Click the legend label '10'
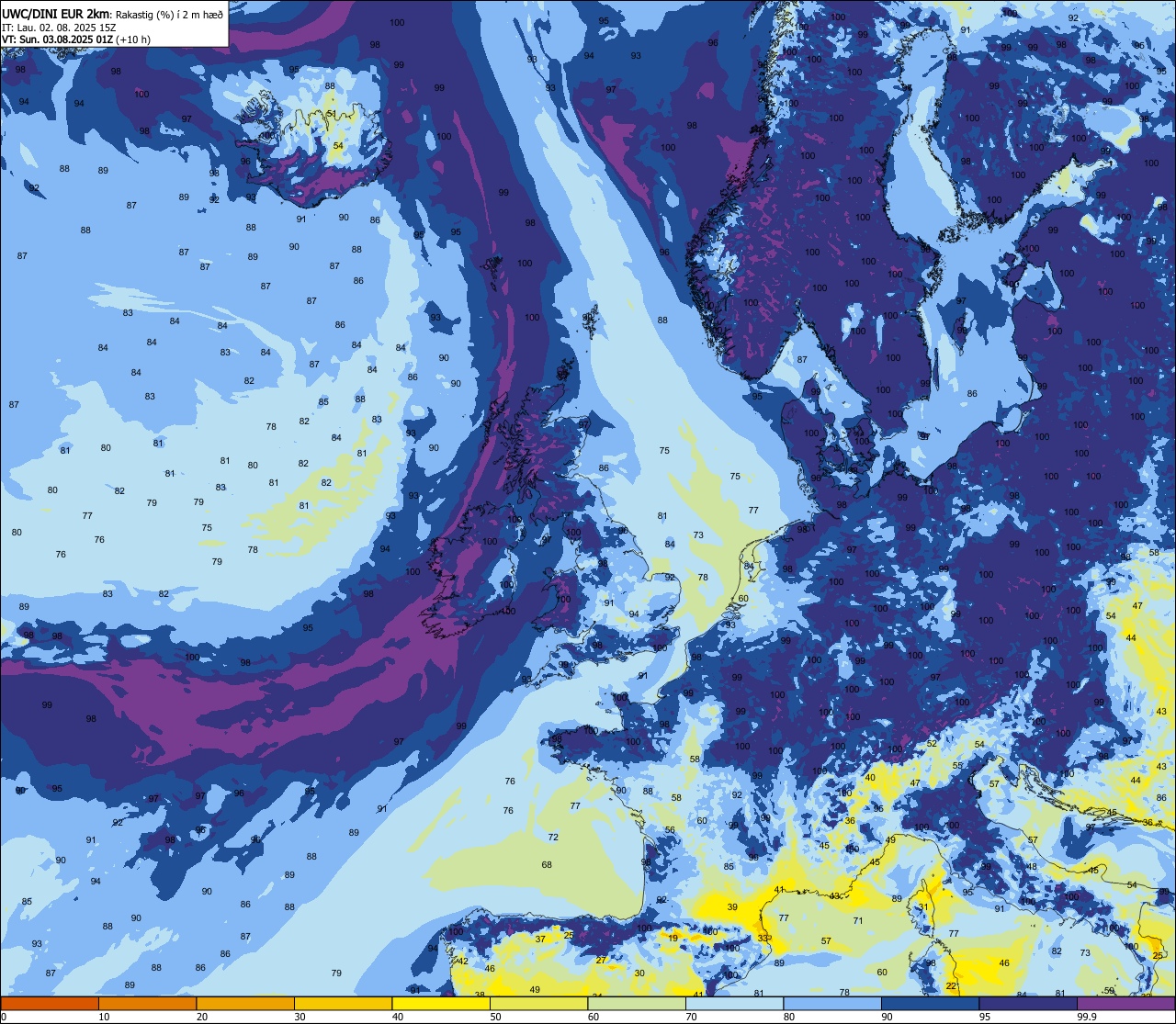Viewport: 1176px width, 1024px height. [x=104, y=1017]
